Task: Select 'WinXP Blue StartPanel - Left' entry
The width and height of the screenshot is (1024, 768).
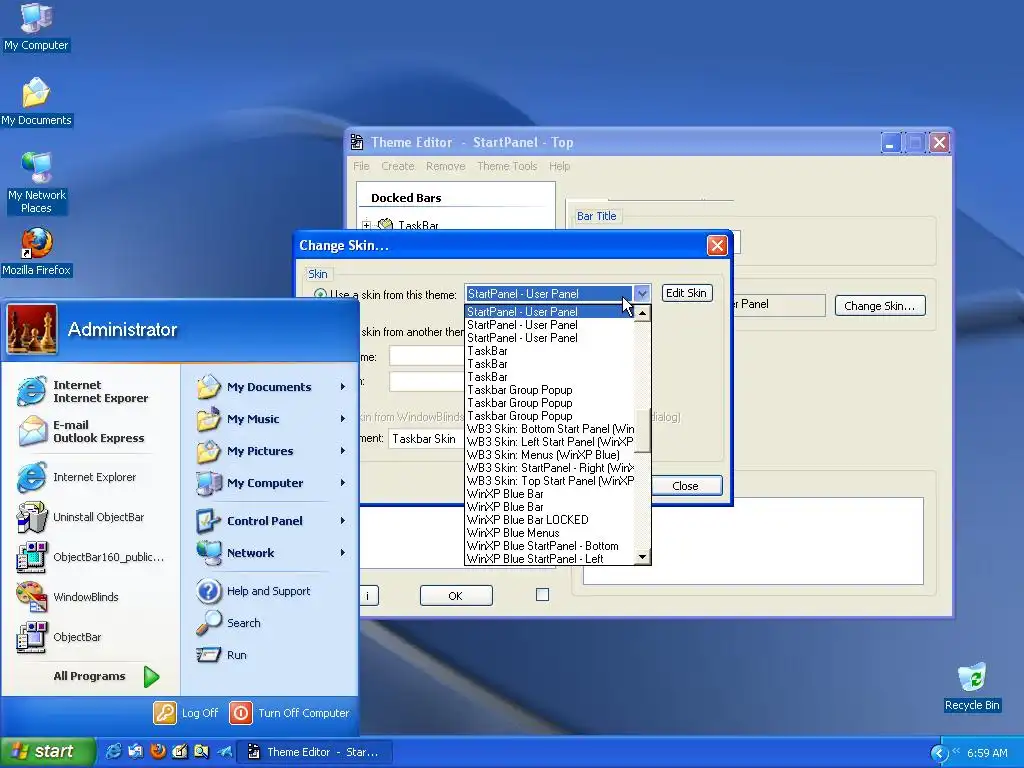Action: pyautogui.click(x=549, y=559)
